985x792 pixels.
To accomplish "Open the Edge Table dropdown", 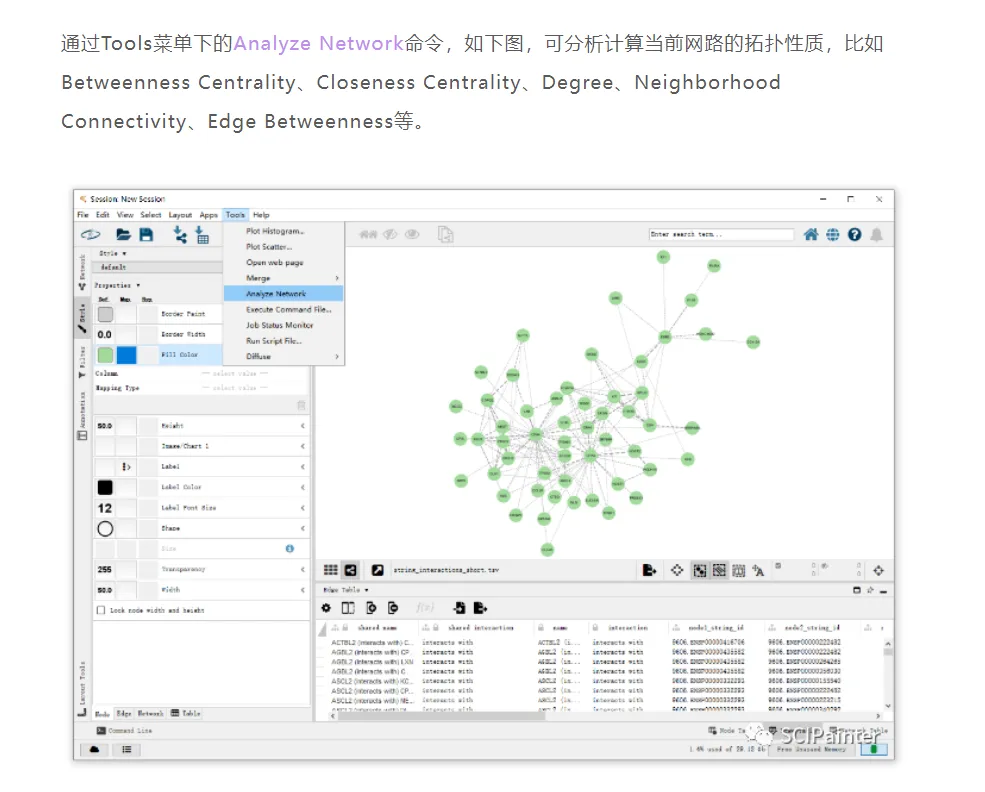I will [x=346, y=590].
